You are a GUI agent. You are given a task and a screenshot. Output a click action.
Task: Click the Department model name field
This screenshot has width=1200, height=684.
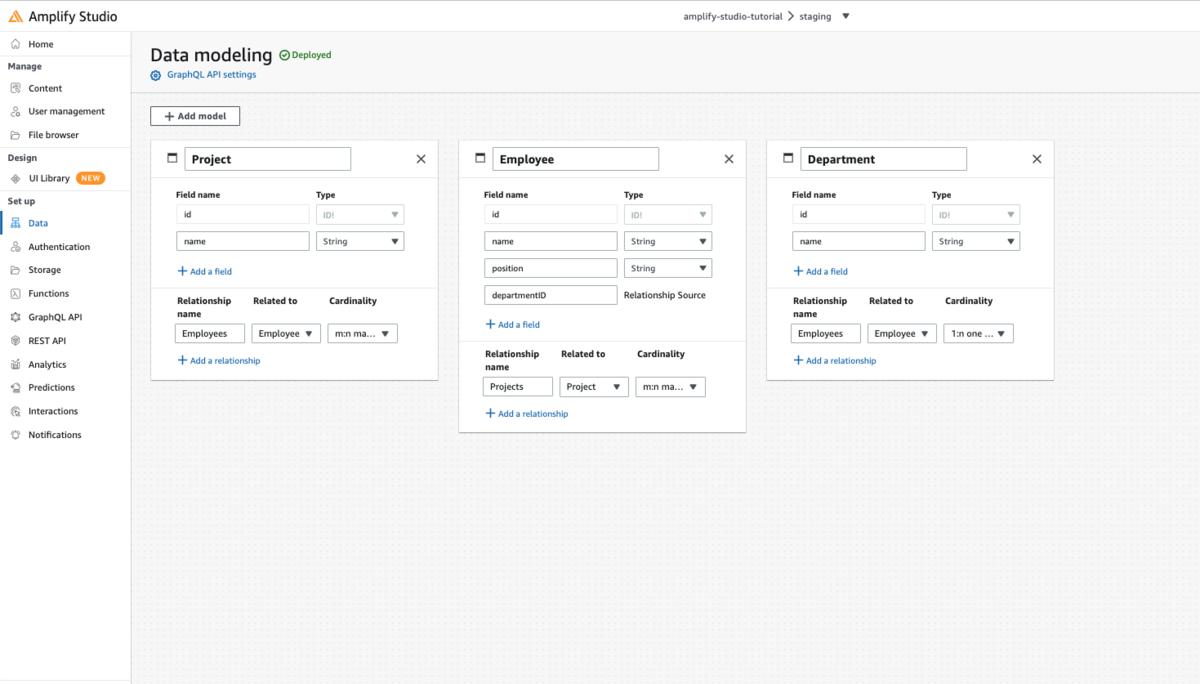pos(884,159)
